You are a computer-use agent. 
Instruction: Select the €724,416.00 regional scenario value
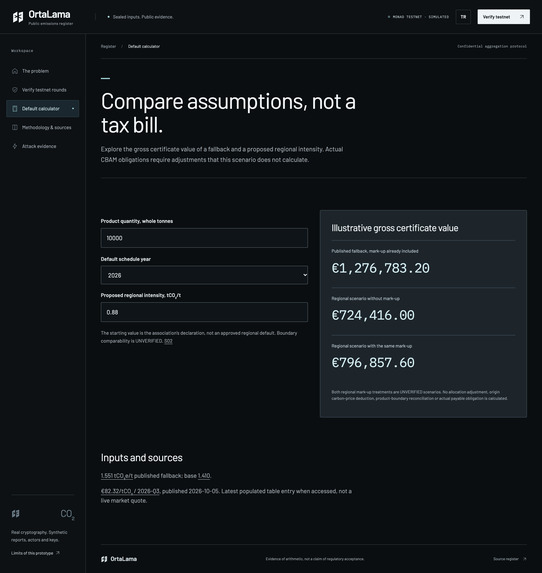[373, 315]
